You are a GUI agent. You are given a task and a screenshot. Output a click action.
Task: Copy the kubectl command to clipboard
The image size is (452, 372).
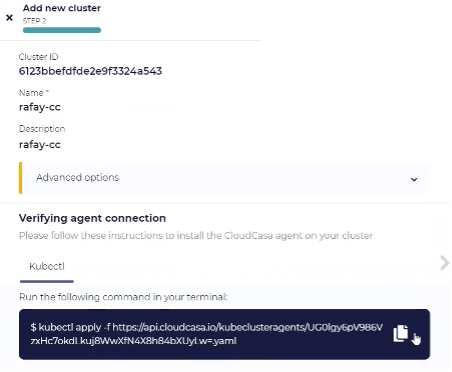click(x=400, y=333)
